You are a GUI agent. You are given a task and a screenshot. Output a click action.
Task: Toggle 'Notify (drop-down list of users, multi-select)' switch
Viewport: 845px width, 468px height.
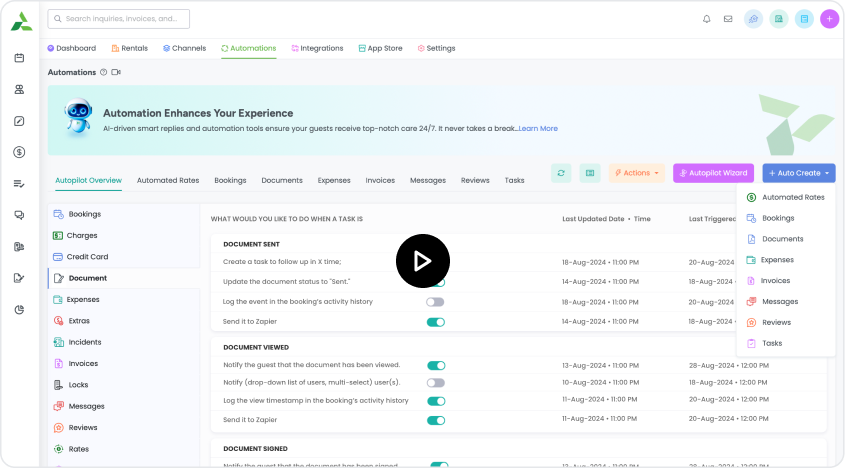[x=435, y=382]
